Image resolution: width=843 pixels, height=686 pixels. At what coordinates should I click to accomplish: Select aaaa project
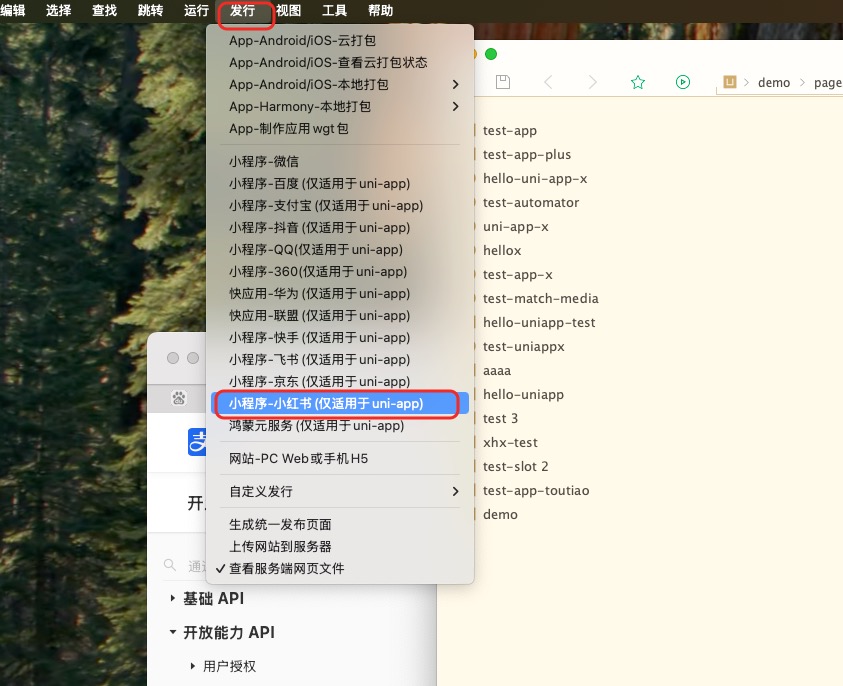[497, 371]
